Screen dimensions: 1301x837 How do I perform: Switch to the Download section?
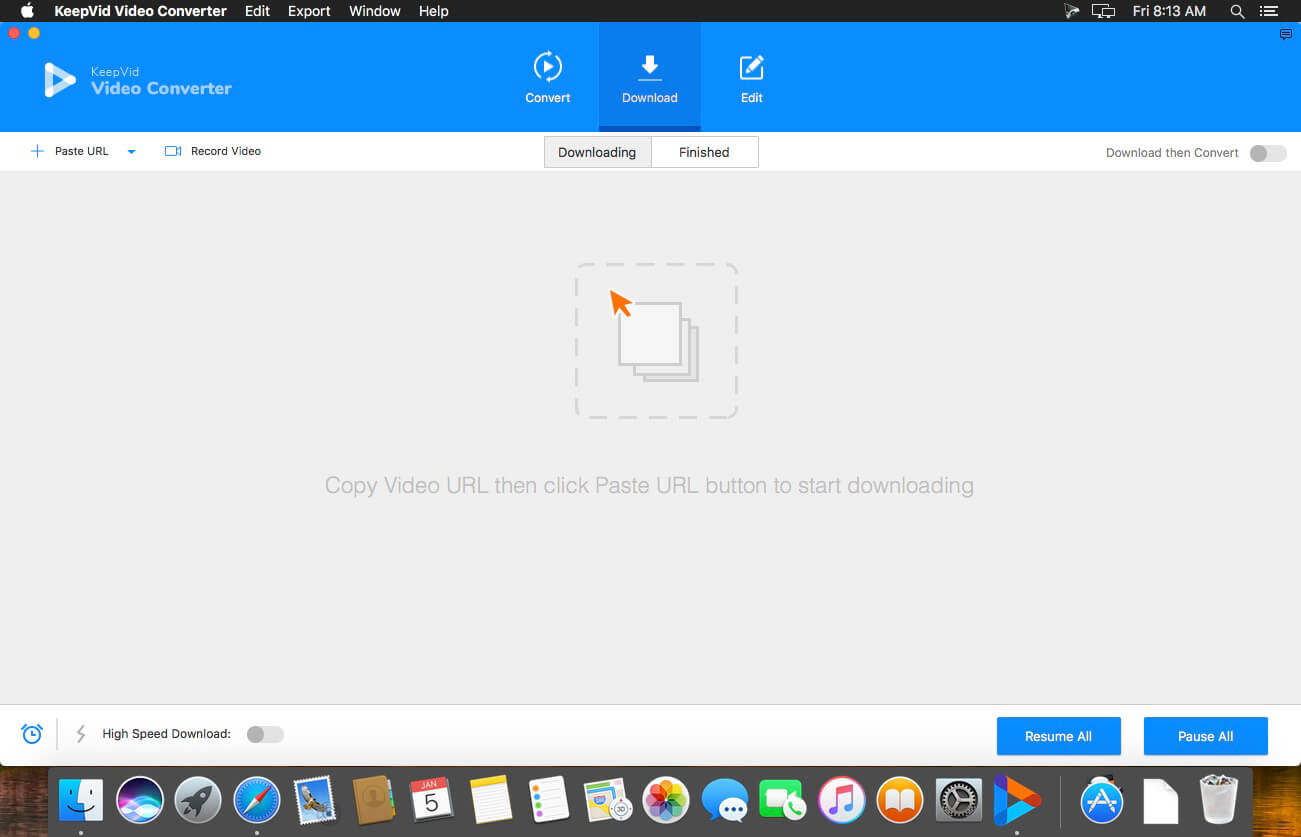click(650, 78)
